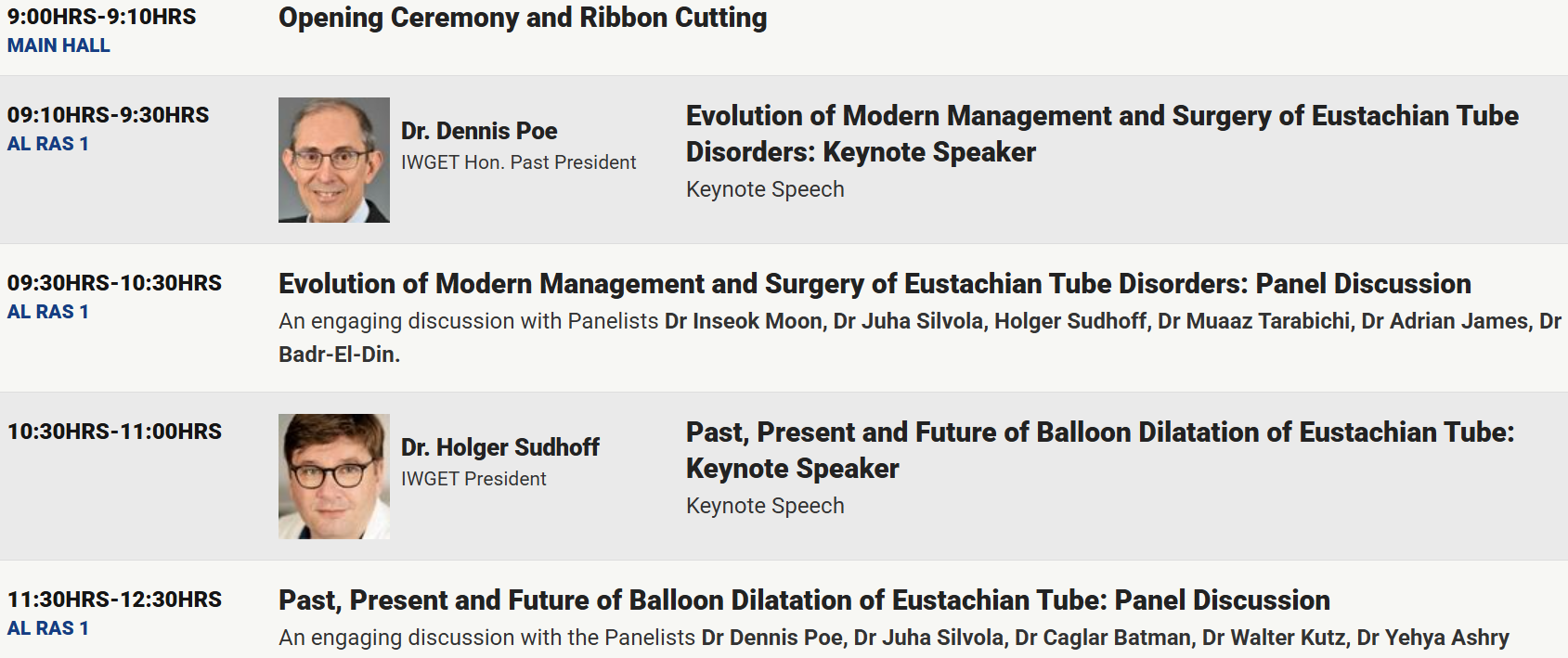Click the IWGET President subtitle

click(473, 479)
